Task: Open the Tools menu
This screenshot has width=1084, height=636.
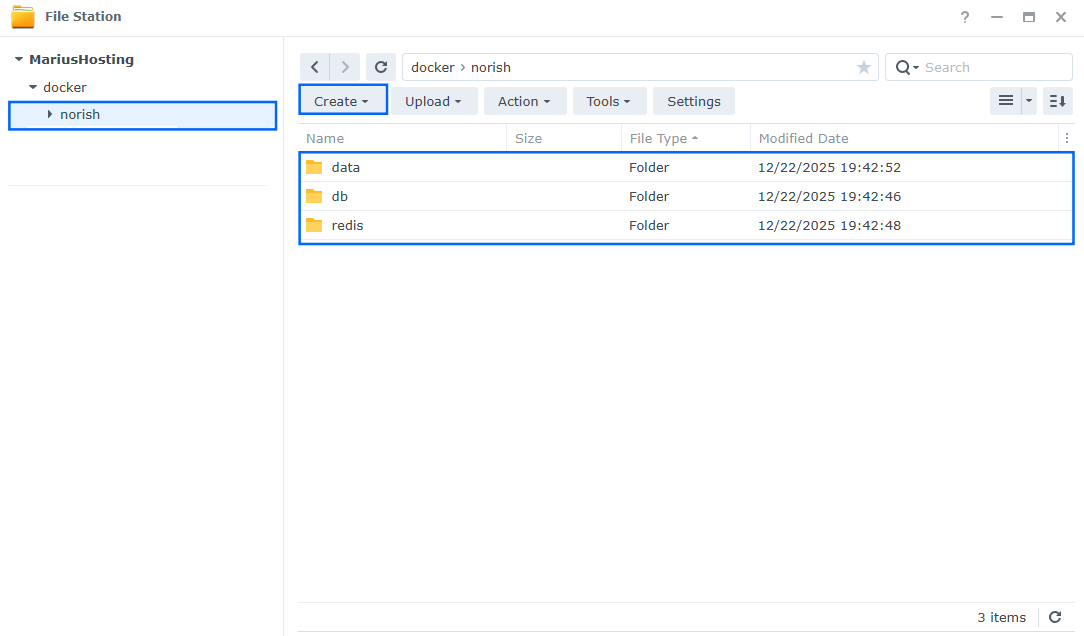Action: 609,100
